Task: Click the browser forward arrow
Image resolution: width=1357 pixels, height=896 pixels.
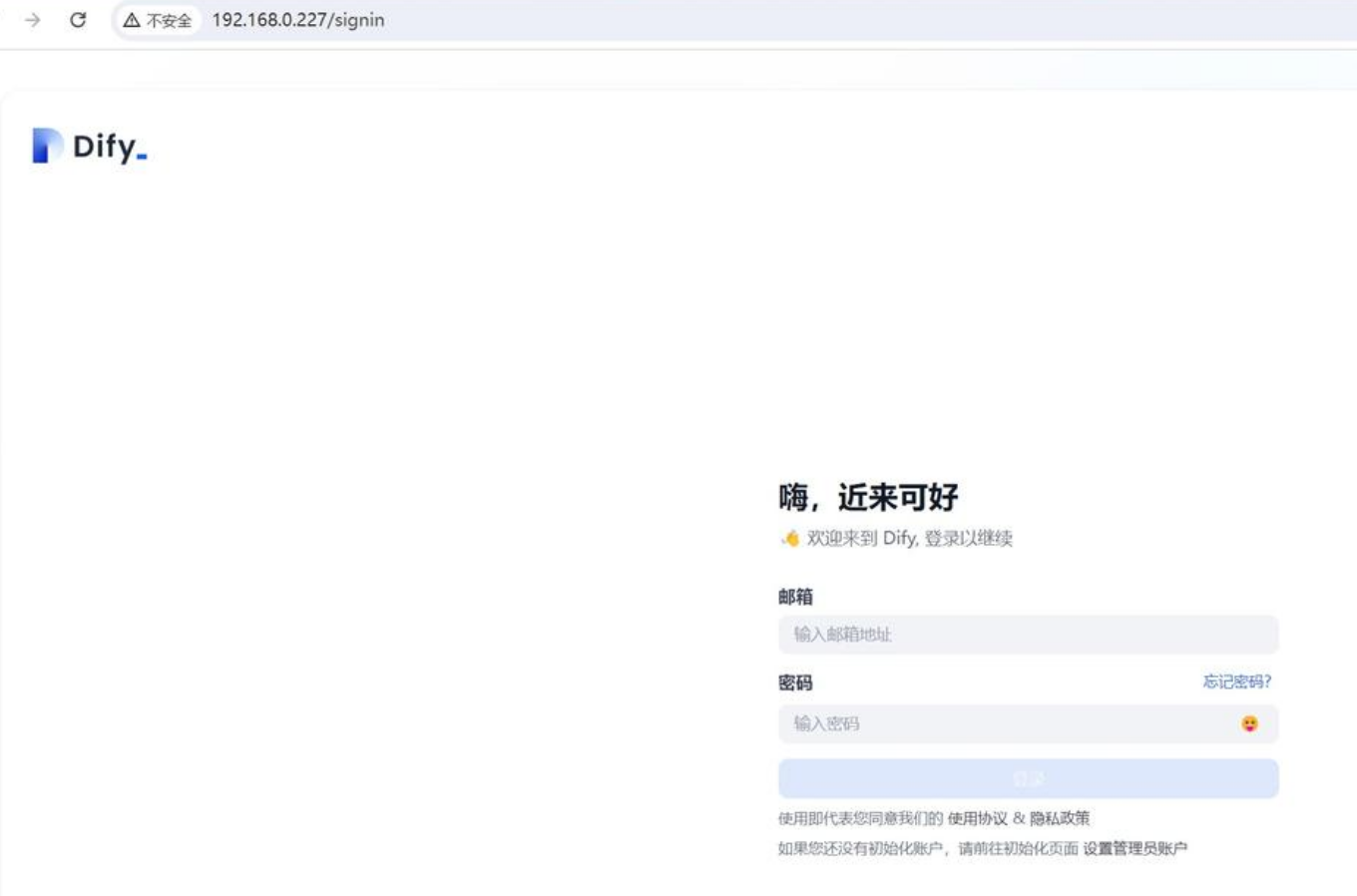Action: pyautogui.click(x=32, y=20)
